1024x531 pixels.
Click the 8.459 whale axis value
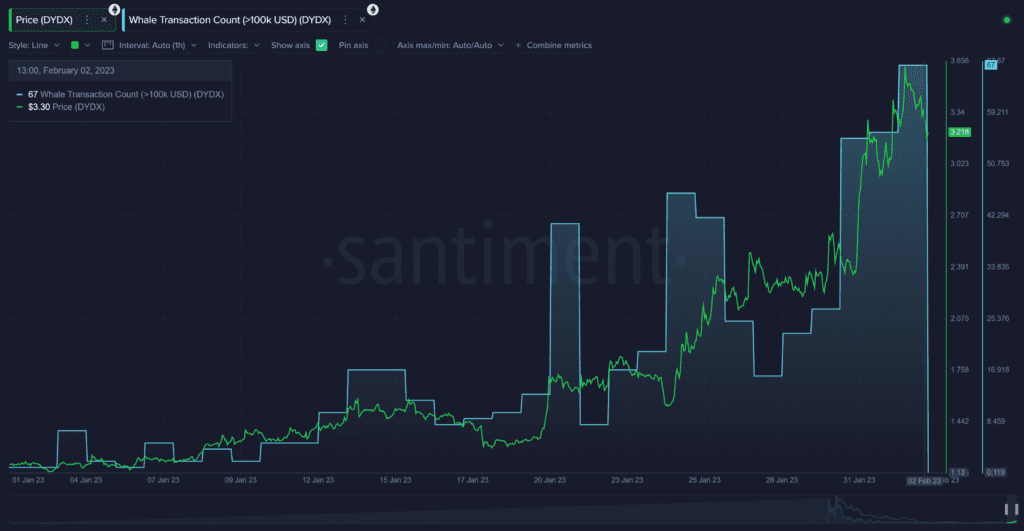(996, 421)
